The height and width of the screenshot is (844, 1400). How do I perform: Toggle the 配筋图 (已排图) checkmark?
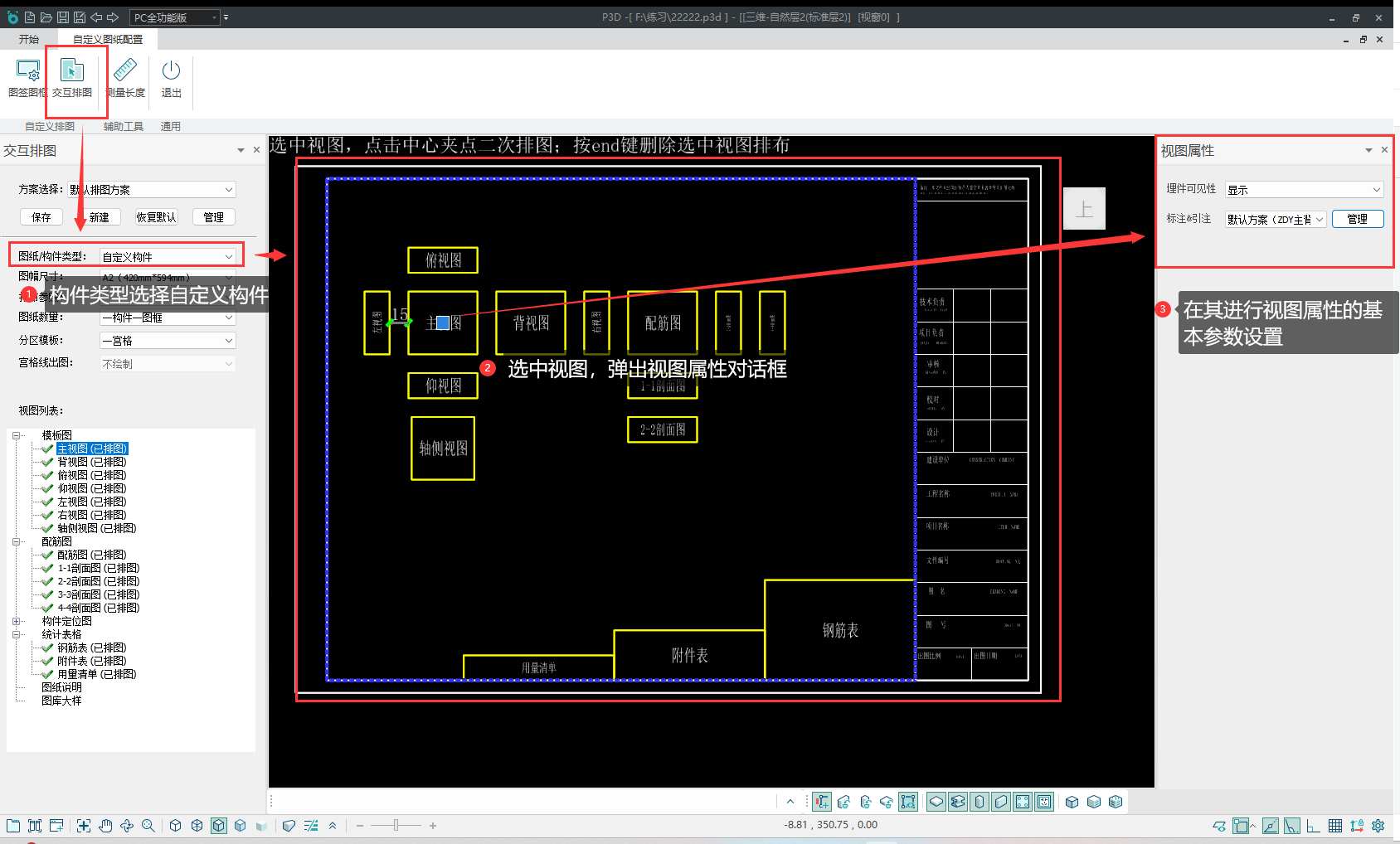[48, 555]
